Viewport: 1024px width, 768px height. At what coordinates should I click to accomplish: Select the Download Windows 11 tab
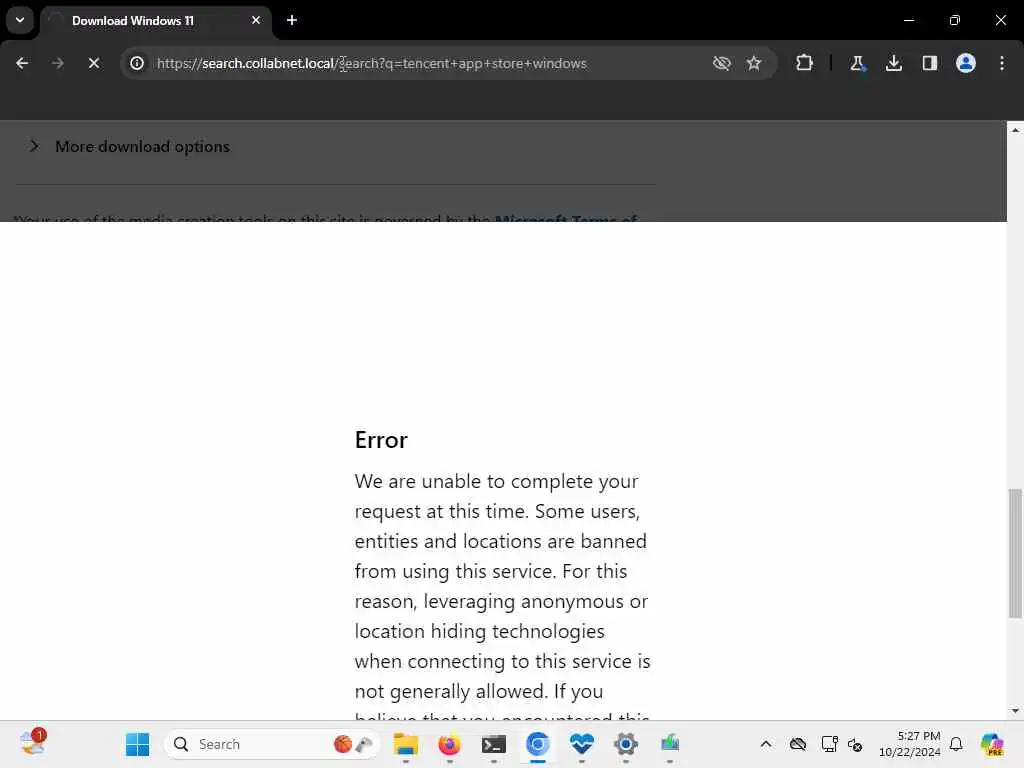pos(157,21)
